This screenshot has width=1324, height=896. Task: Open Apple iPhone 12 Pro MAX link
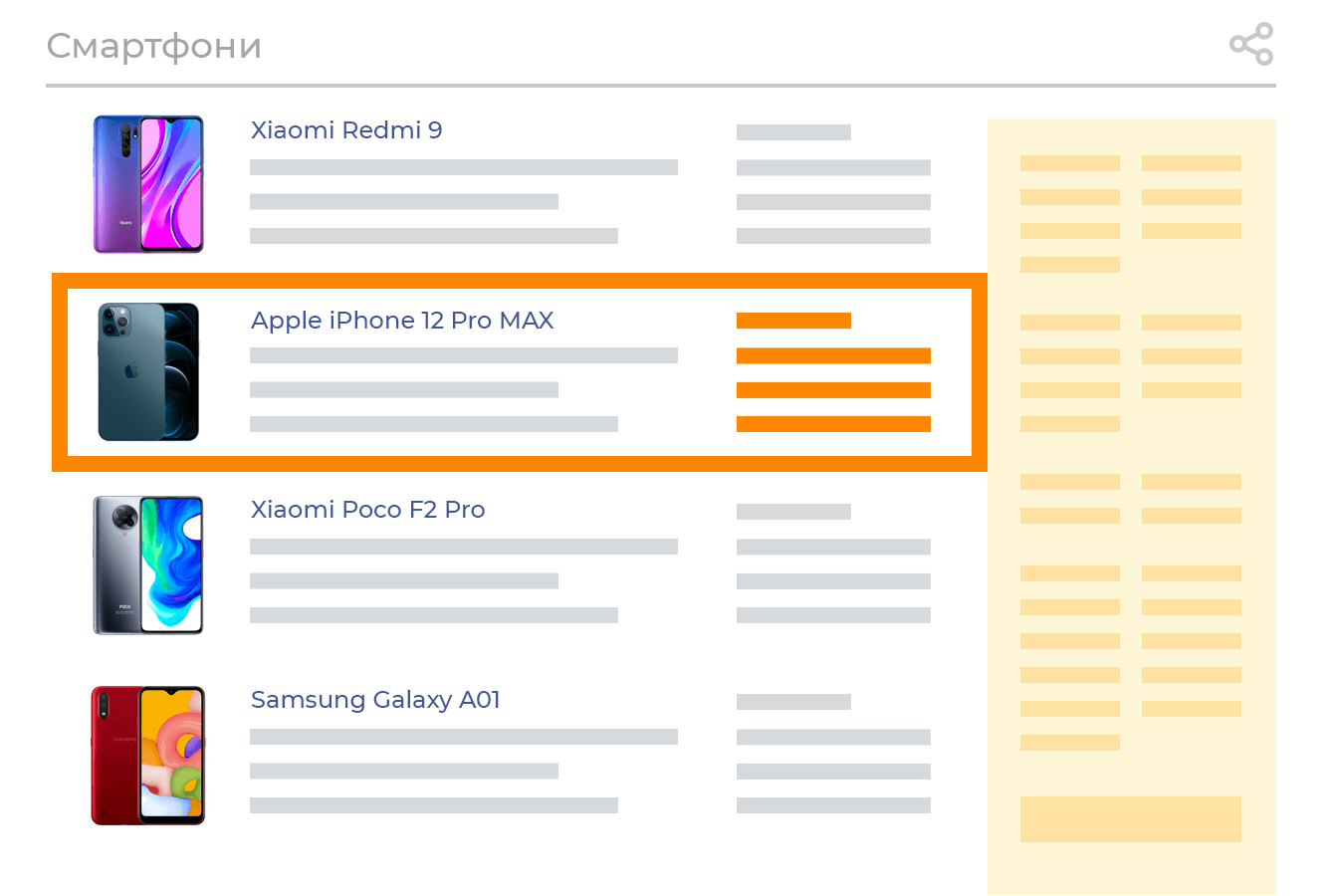[402, 321]
